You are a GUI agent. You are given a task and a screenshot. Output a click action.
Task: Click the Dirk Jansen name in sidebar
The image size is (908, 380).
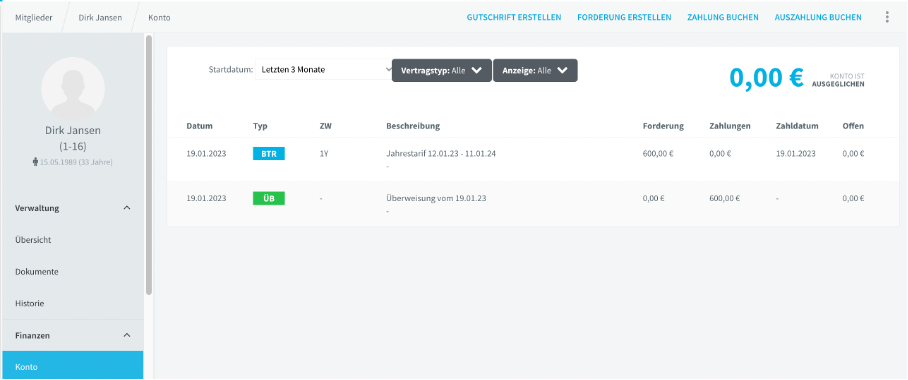coord(73,131)
